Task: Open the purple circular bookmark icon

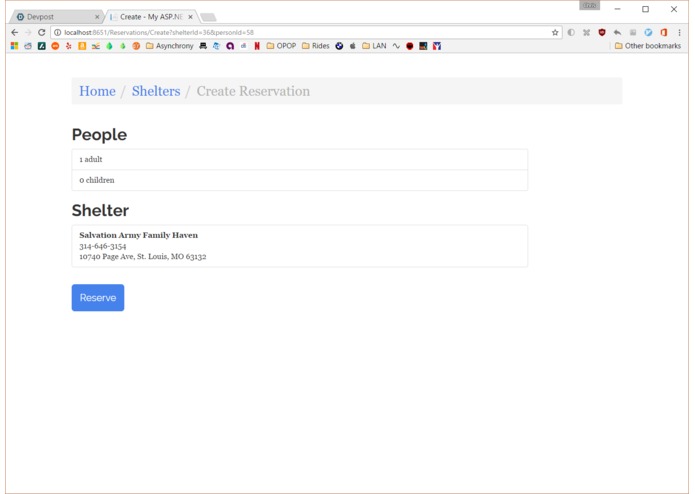Action: tap(230, 46)
